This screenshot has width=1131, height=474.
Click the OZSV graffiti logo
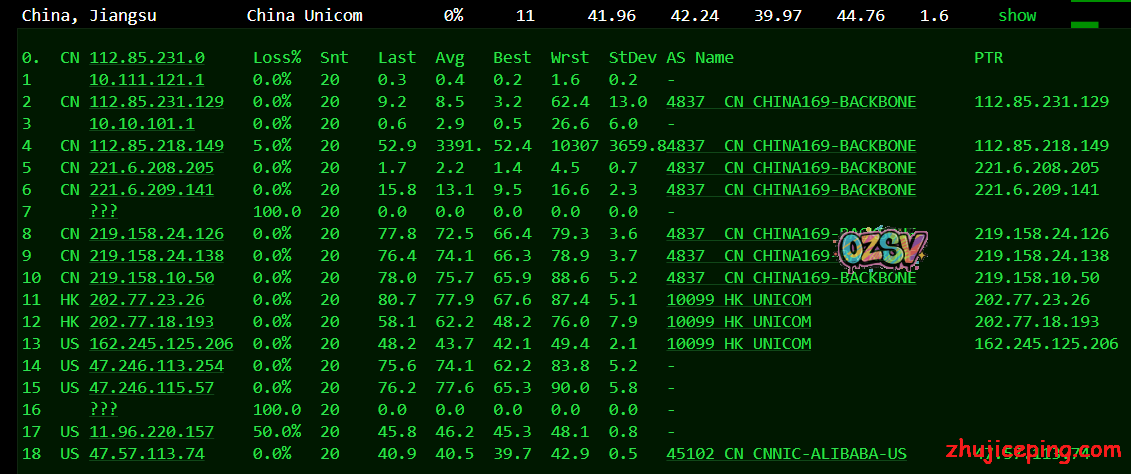883,249
